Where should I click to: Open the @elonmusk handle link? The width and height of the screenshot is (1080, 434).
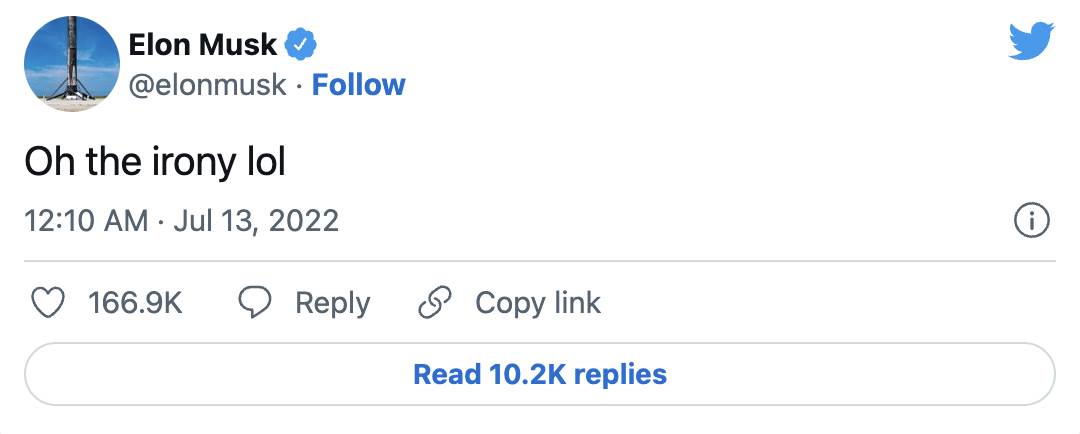point(207,85)
